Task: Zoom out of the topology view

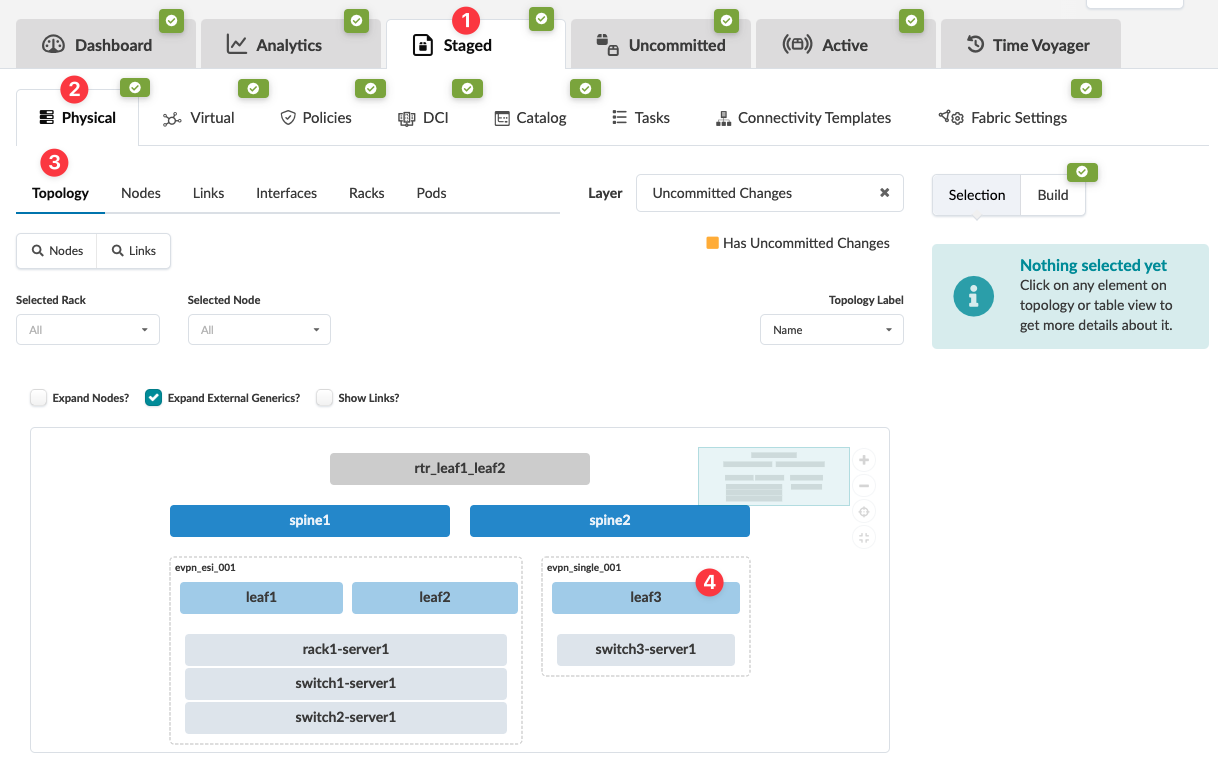Action: 864,486
